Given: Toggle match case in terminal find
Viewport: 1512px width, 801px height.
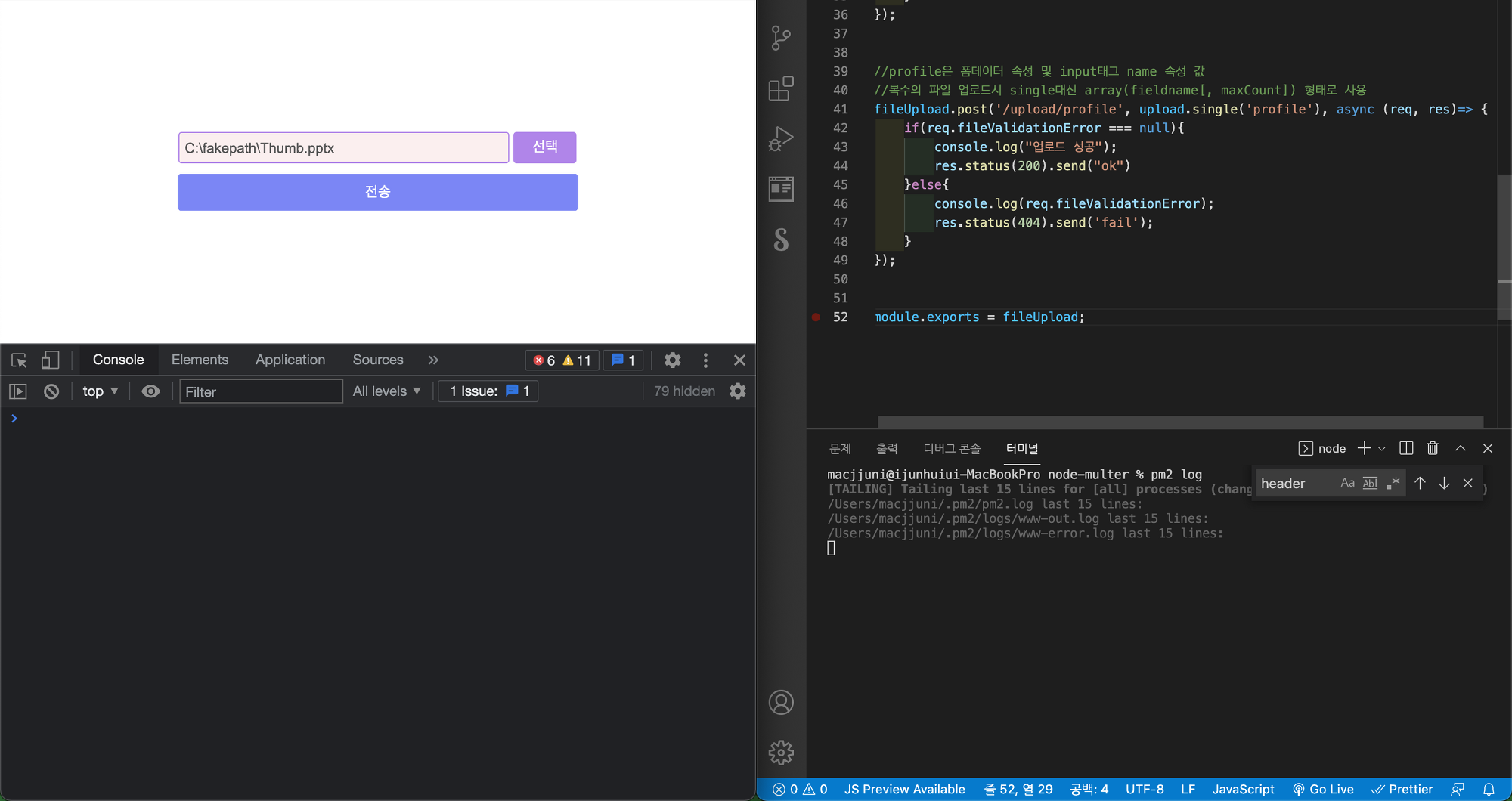Looking at the screenshot, I should (x=1347, y=483).
